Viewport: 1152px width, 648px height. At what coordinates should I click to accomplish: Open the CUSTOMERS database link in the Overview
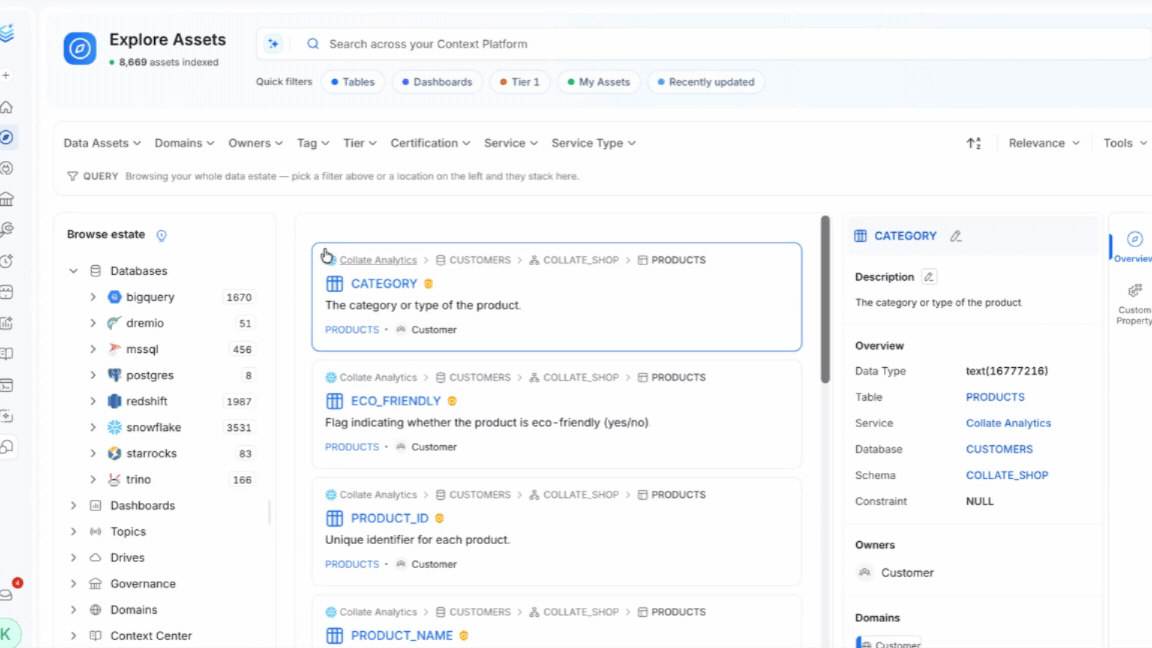[x=999, y=449]
